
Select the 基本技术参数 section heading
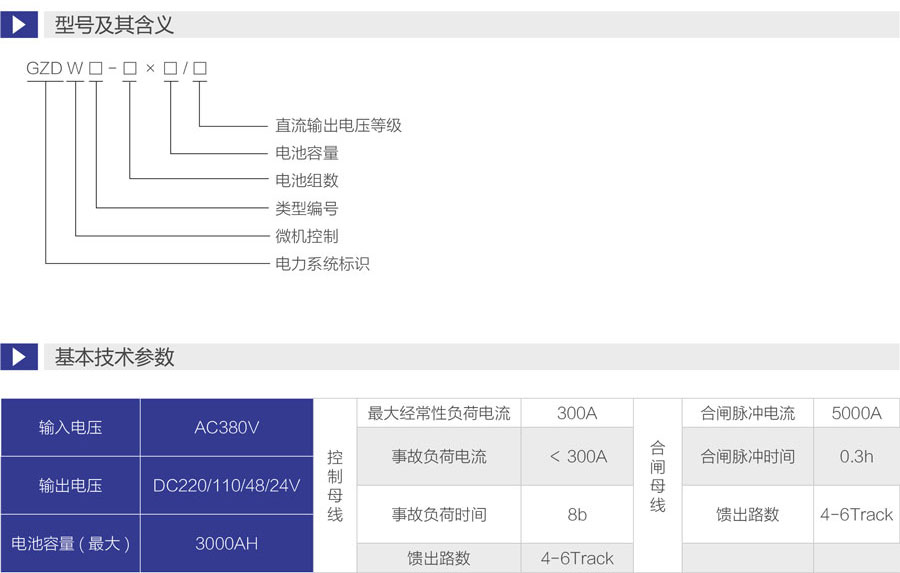(115, 357)
